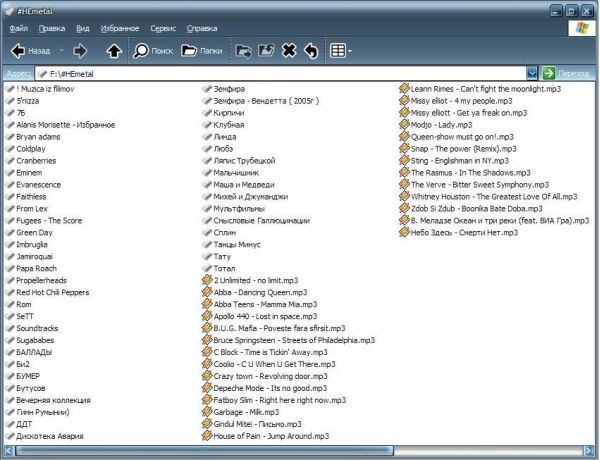The image size is (600, 460).
Task: Select the Red Hot Chili Peppers folder icon
Action: coord(10,292)
